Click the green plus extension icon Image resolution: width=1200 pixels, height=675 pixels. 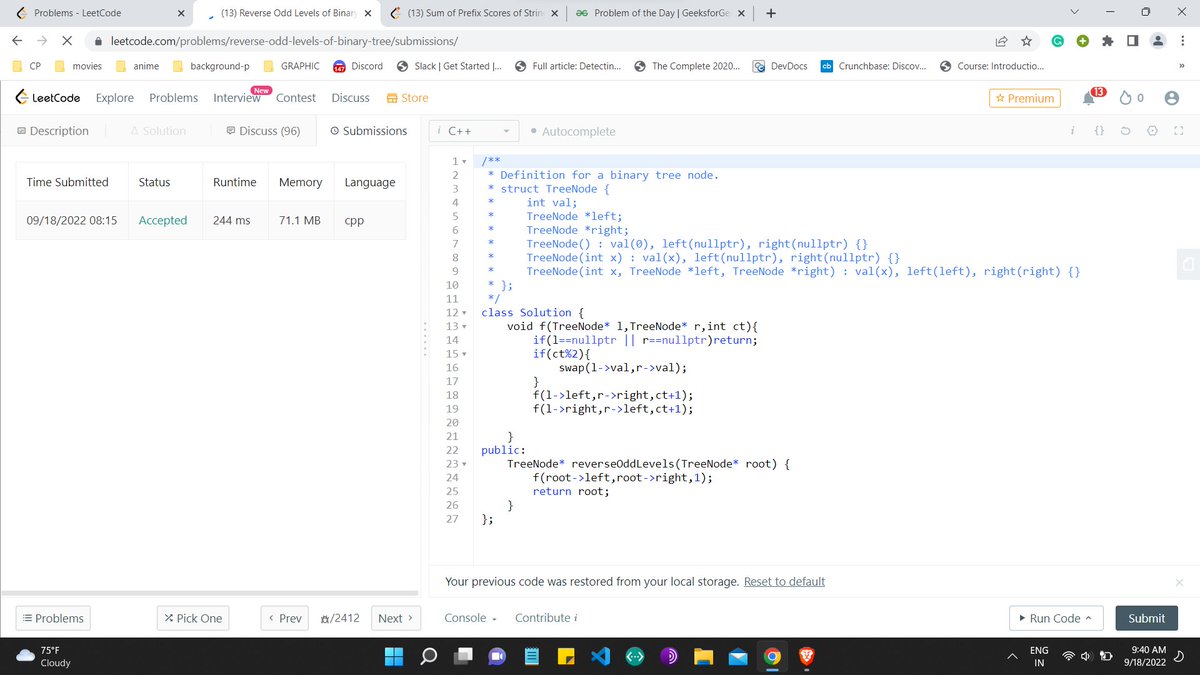(1082, 41)
